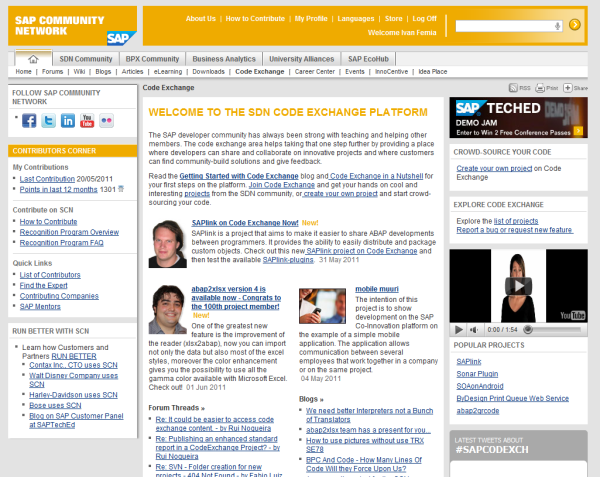
Task: Open Recognition Program Overview link
Action: click(x=69, y=232)
